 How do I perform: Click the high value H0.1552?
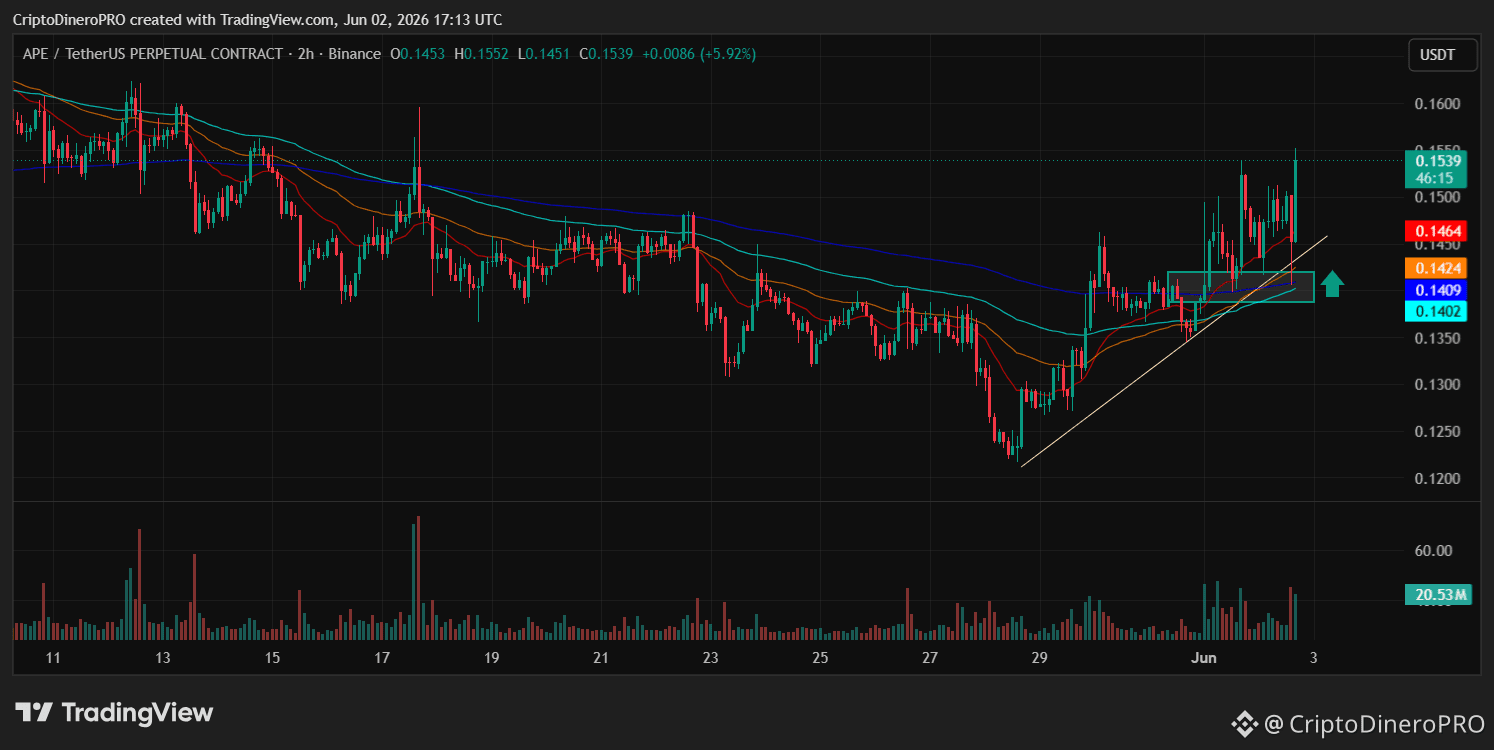pos(482,54)
